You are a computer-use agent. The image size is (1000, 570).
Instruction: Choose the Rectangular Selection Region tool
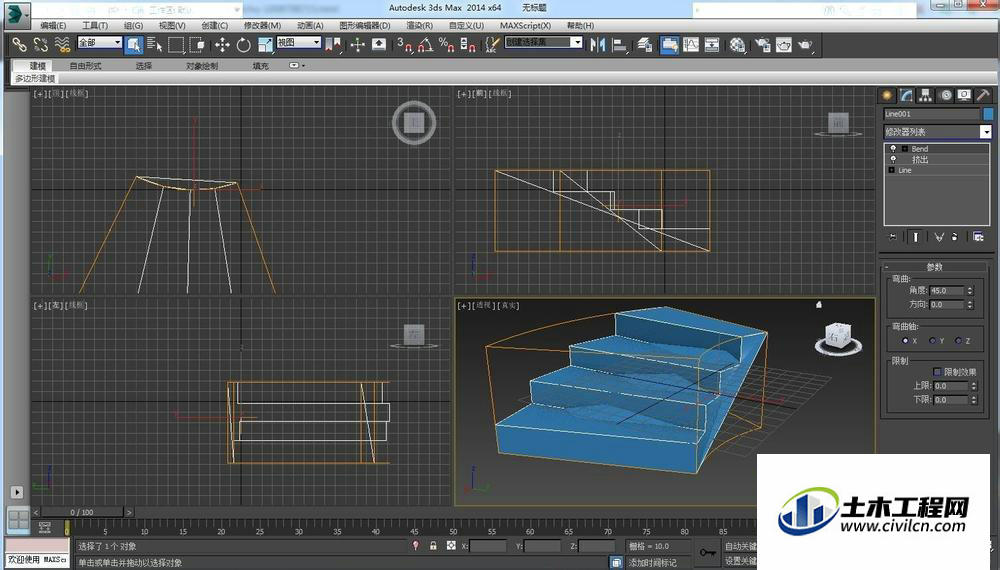click(176, 45)
